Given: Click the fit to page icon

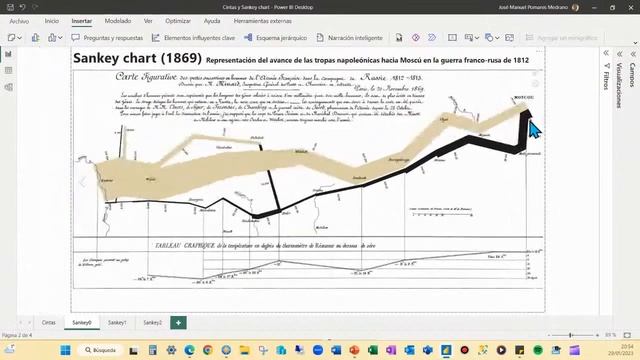Looking at the screenshot, I should tap(627, 335).
